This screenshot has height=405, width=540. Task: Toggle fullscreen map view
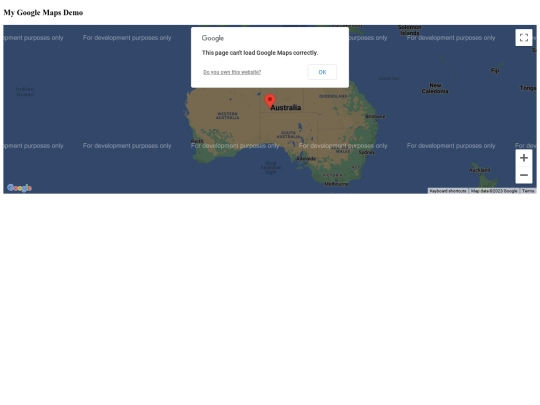tap(524, 38)
